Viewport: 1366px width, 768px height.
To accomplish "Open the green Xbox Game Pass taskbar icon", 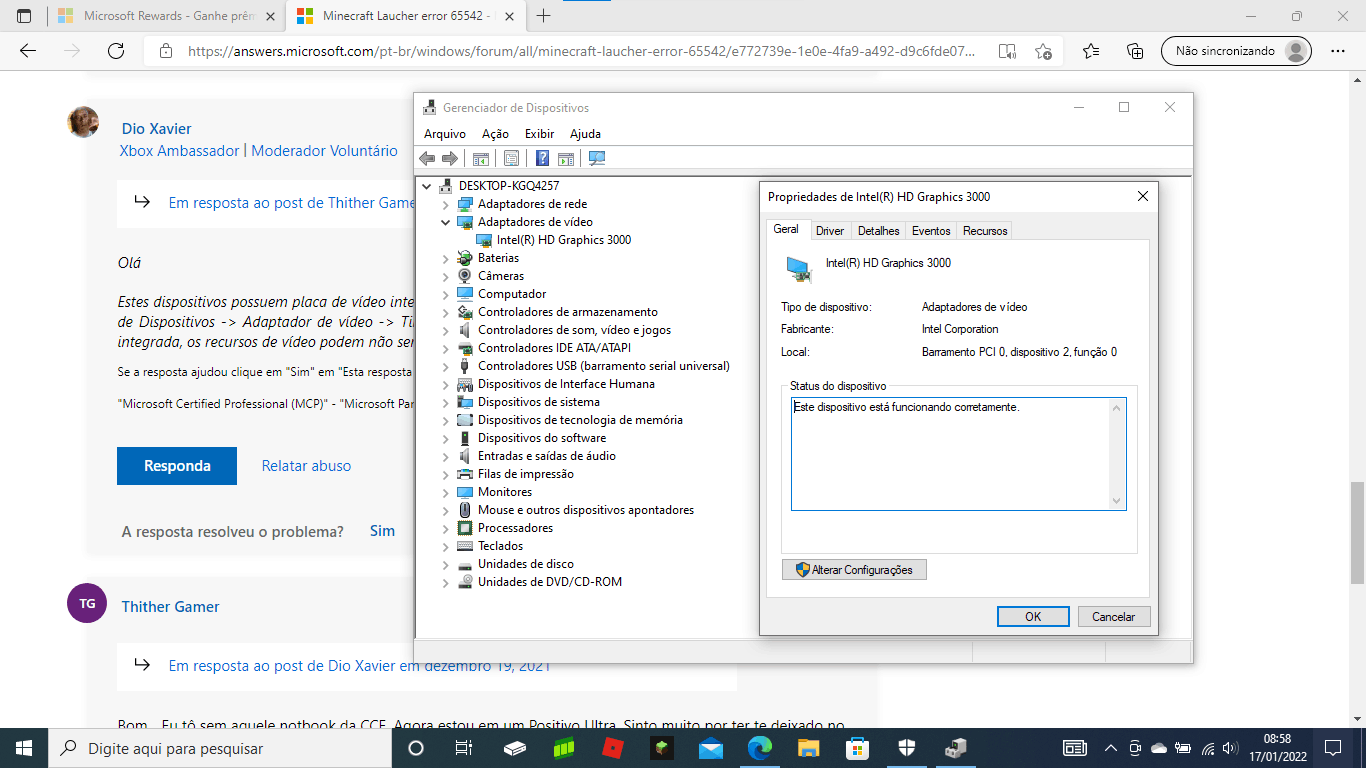I will [x=564, y=748].
